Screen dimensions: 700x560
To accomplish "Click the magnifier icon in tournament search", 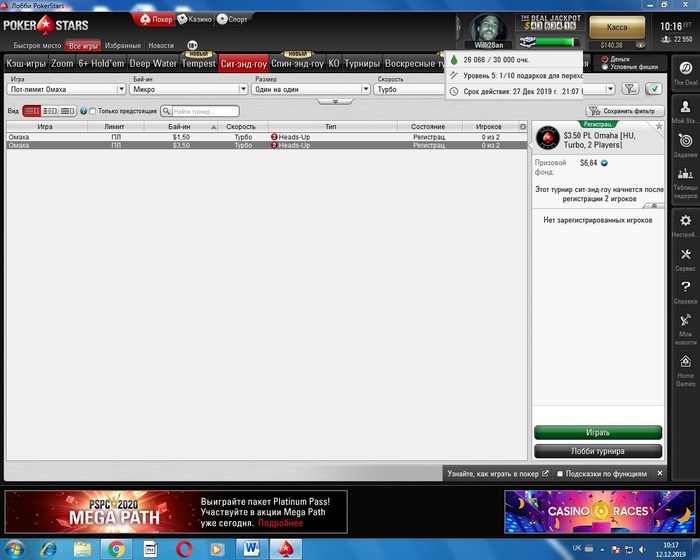I will [x=167, y=111].
